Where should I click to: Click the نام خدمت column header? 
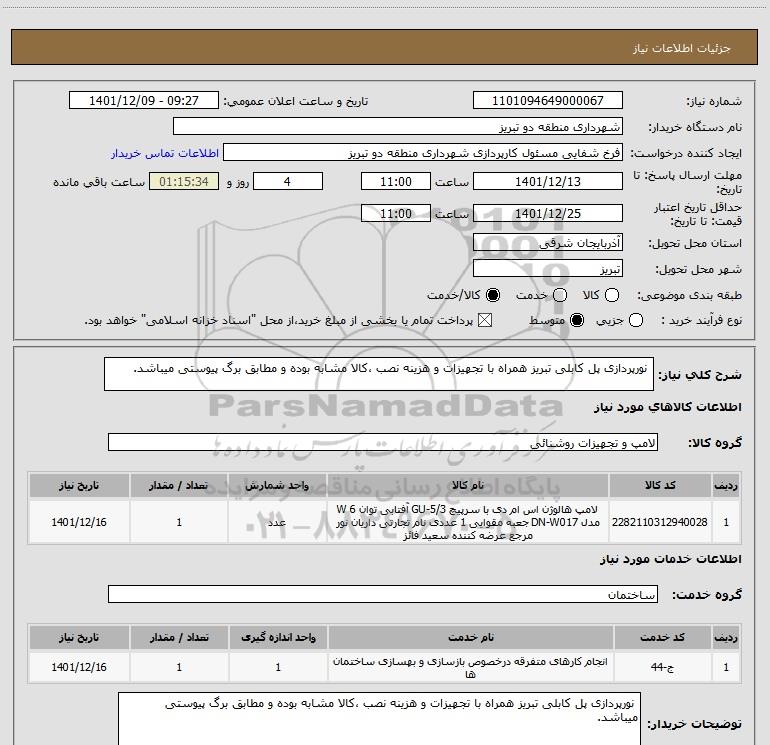pos(470,637)
